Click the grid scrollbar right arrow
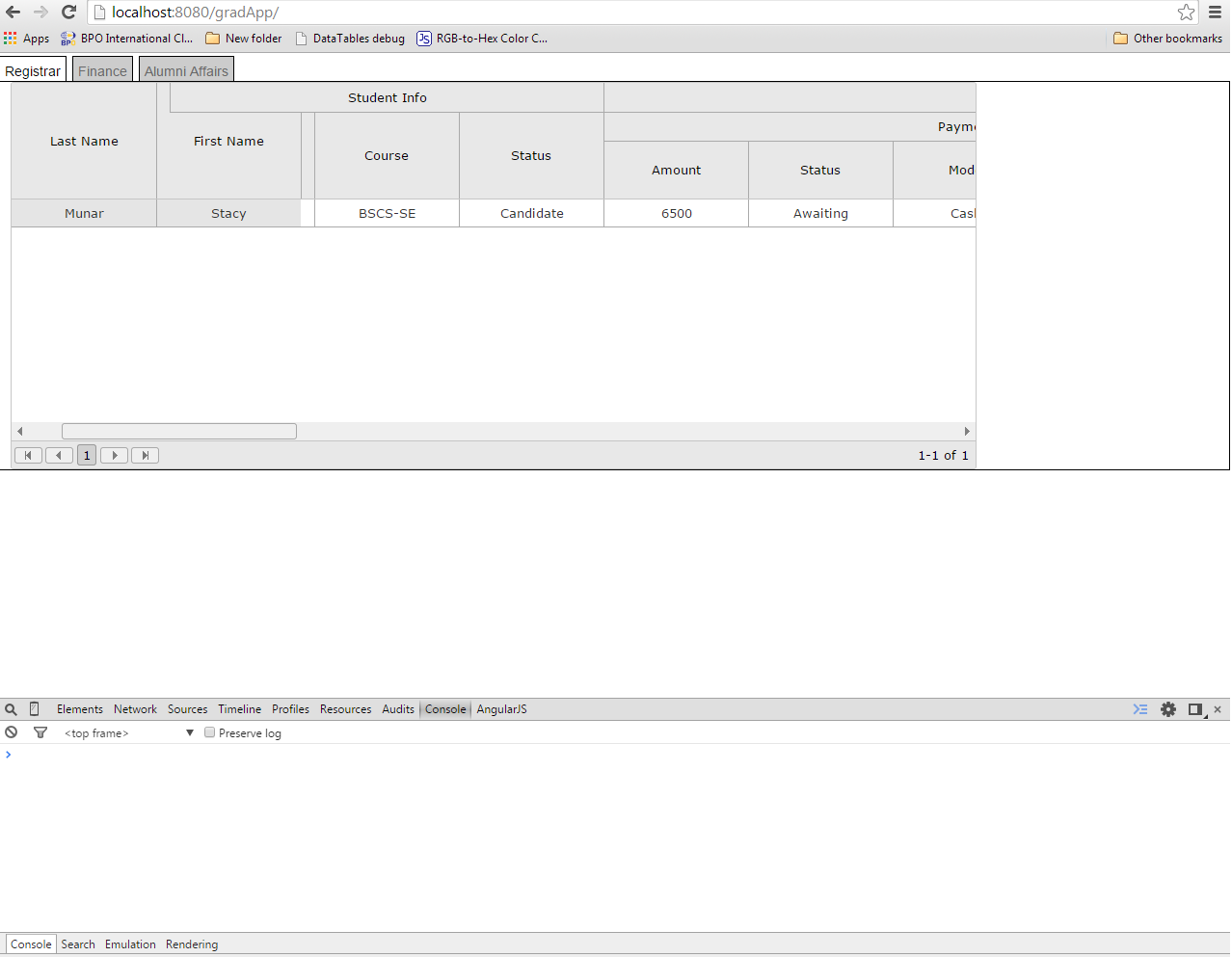The height and width of the screenshot is (957, 1232). click(x=967, y=431)
